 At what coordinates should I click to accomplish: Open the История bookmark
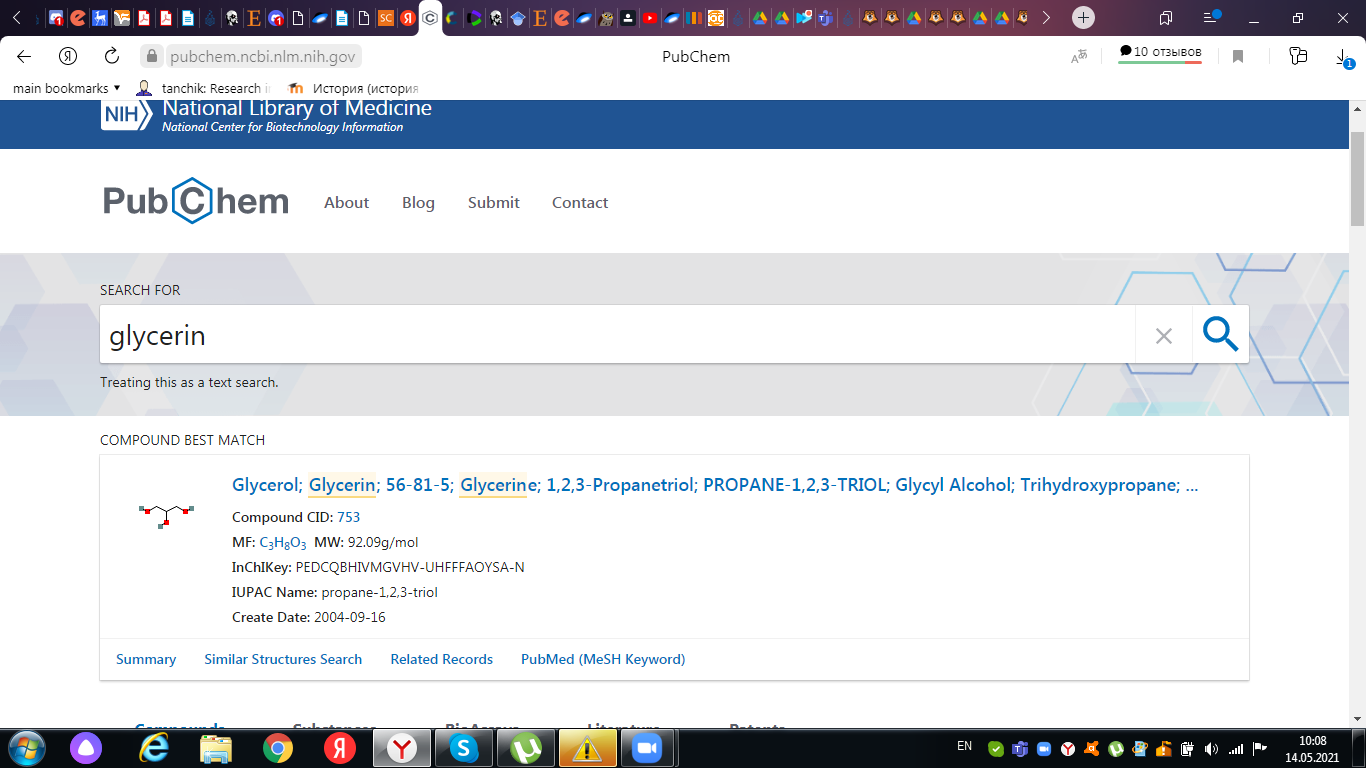[353, 88]
